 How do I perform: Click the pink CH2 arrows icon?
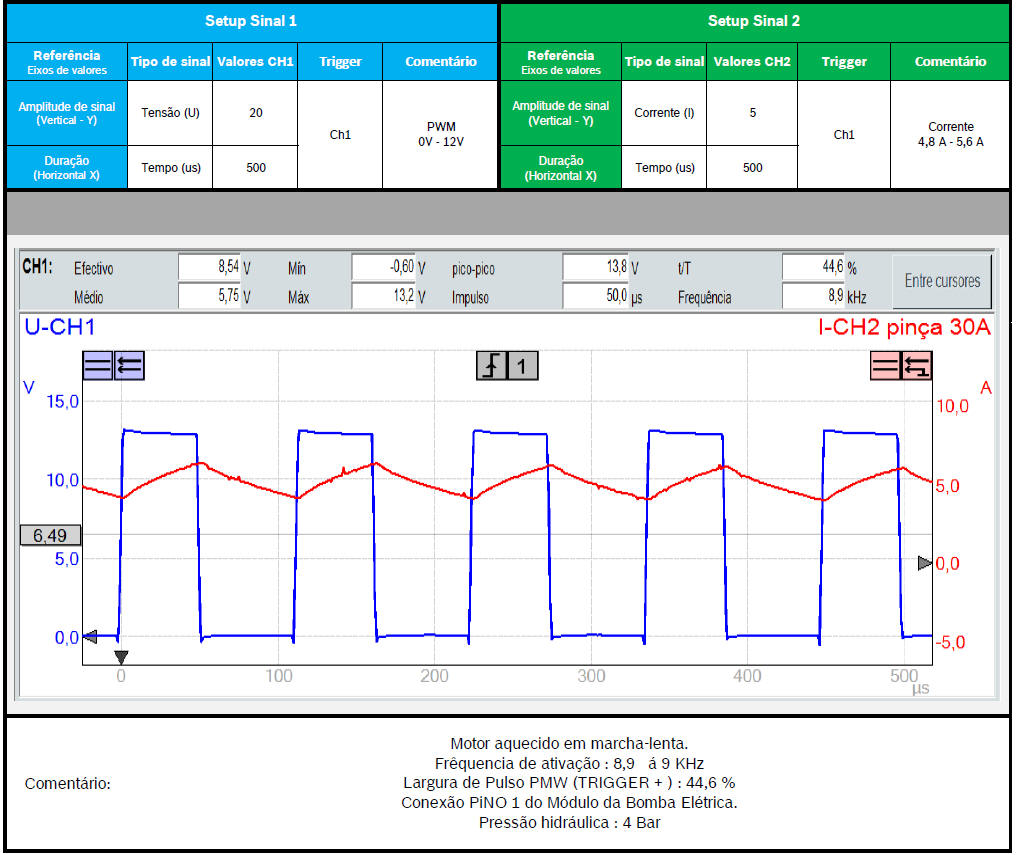pyautogui.click(x=917, y=366)
